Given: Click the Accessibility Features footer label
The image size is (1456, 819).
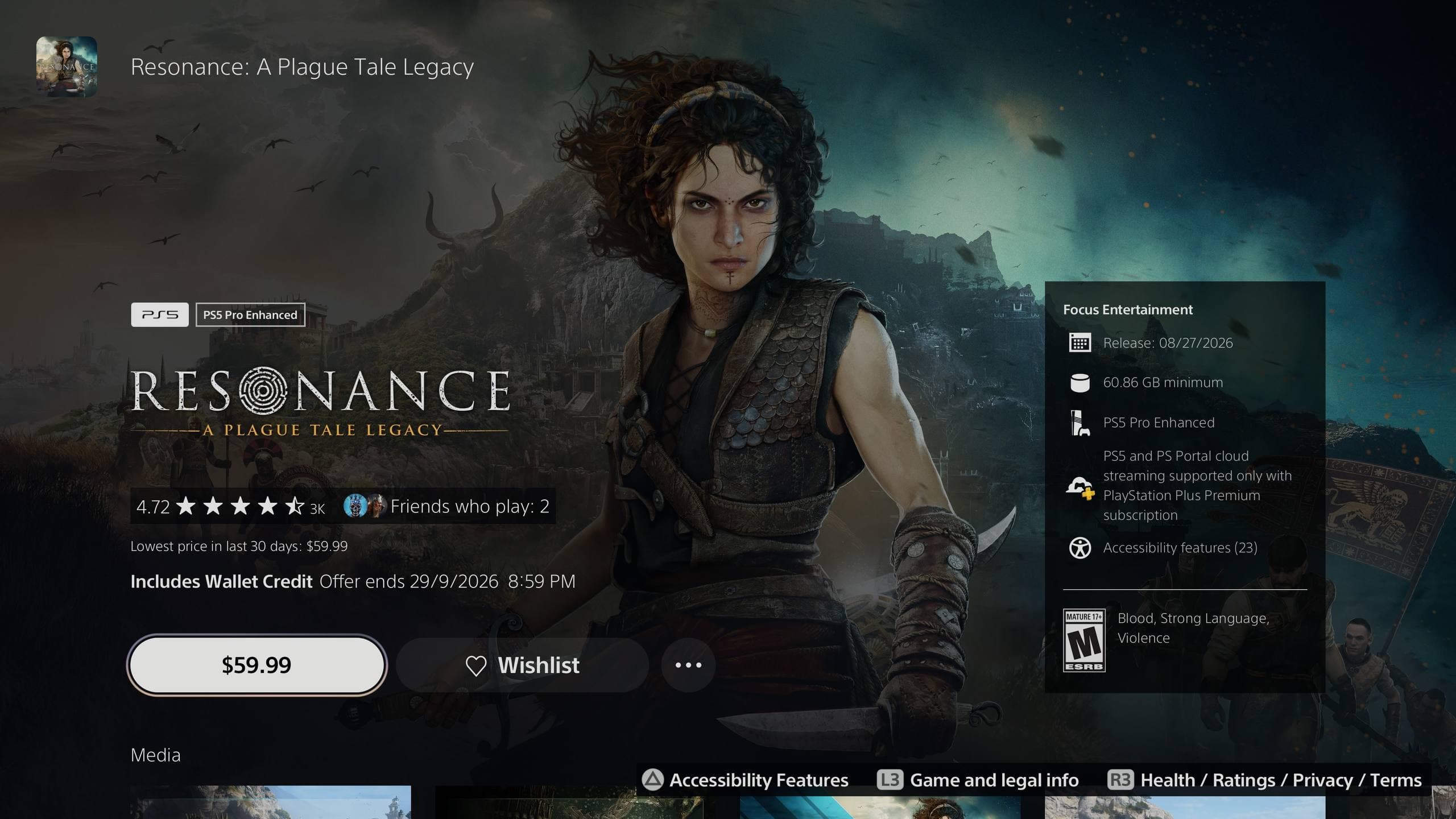Looking at the screenshot, I should pyautogui.click(x=759, y=780).
